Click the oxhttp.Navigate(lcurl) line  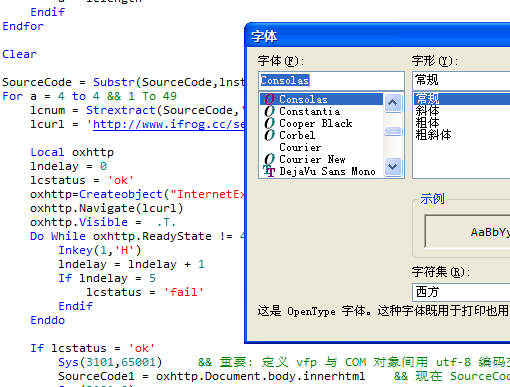click(x=107, y=208)
